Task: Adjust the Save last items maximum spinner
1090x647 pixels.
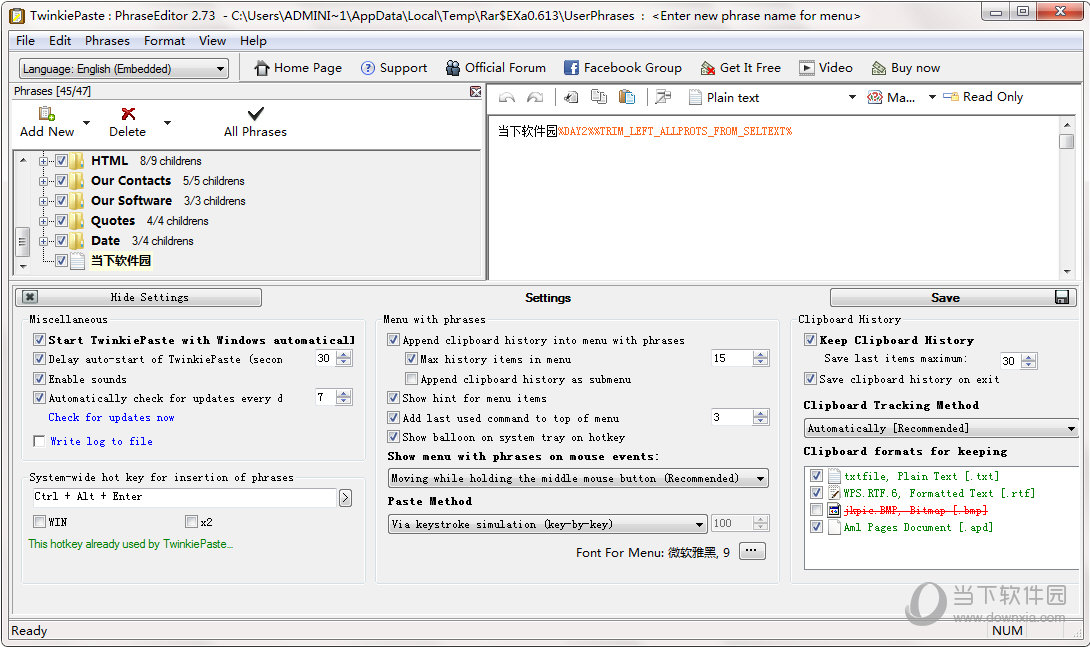Action: (1030, 361)
